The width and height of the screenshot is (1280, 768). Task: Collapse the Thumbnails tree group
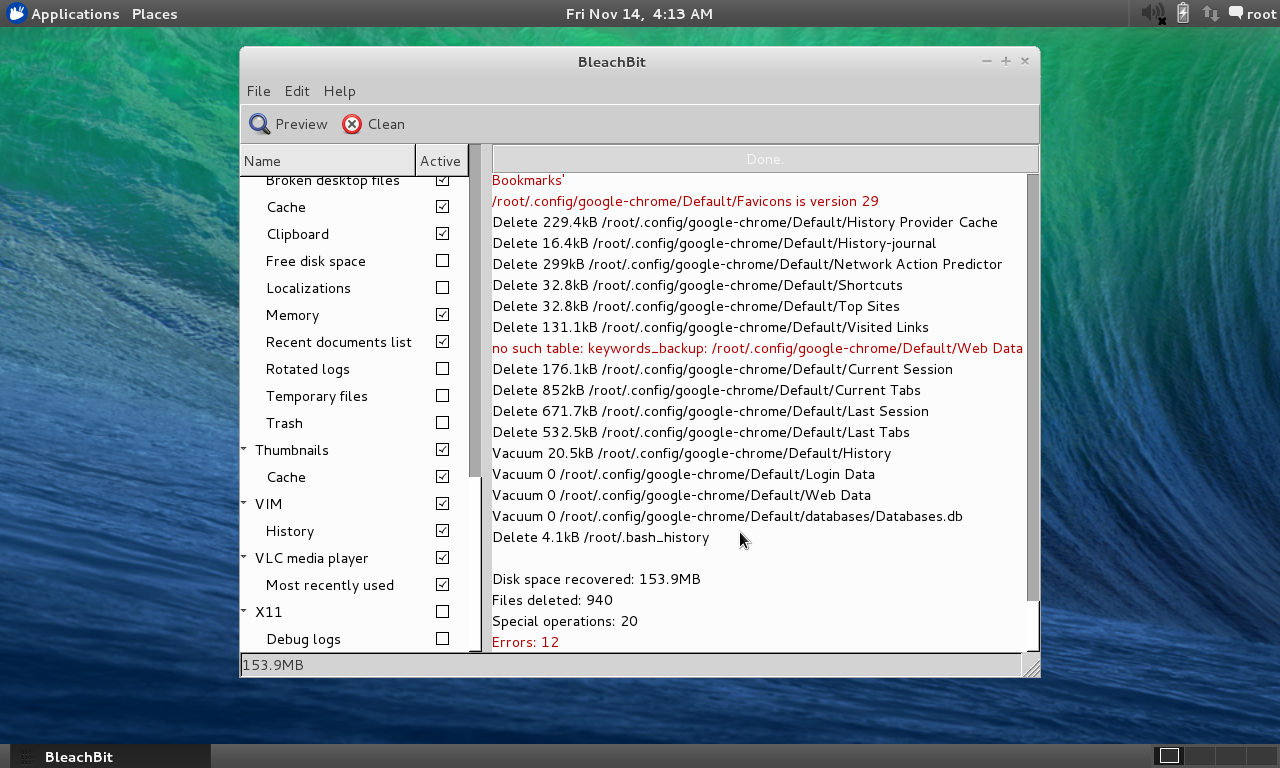[x=244, y=449]
